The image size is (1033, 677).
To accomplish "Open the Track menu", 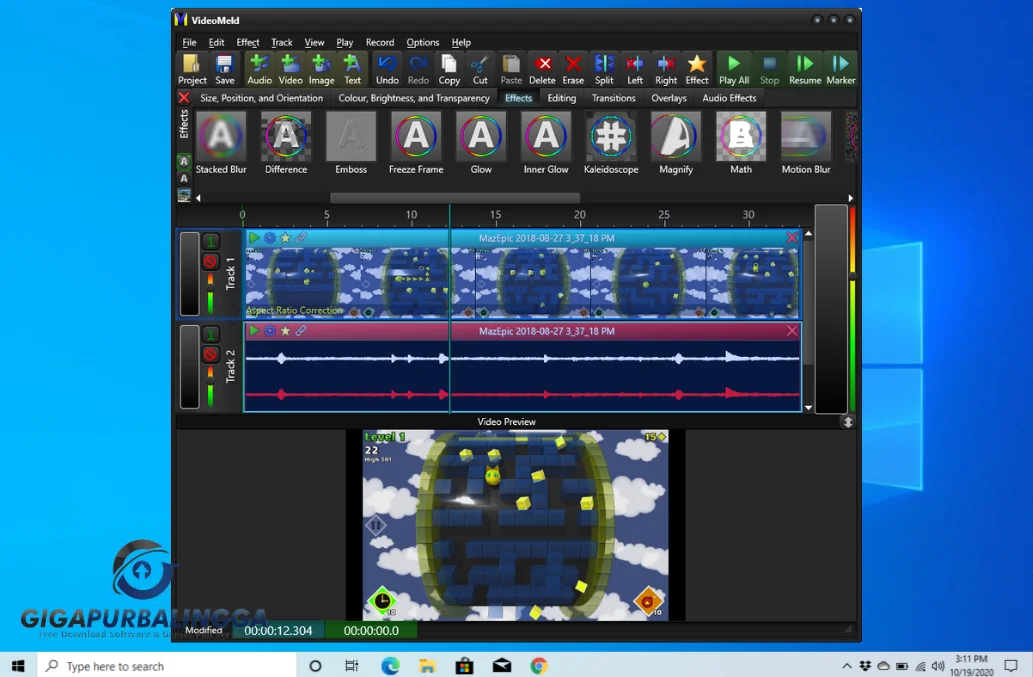I will coord(282,42).
